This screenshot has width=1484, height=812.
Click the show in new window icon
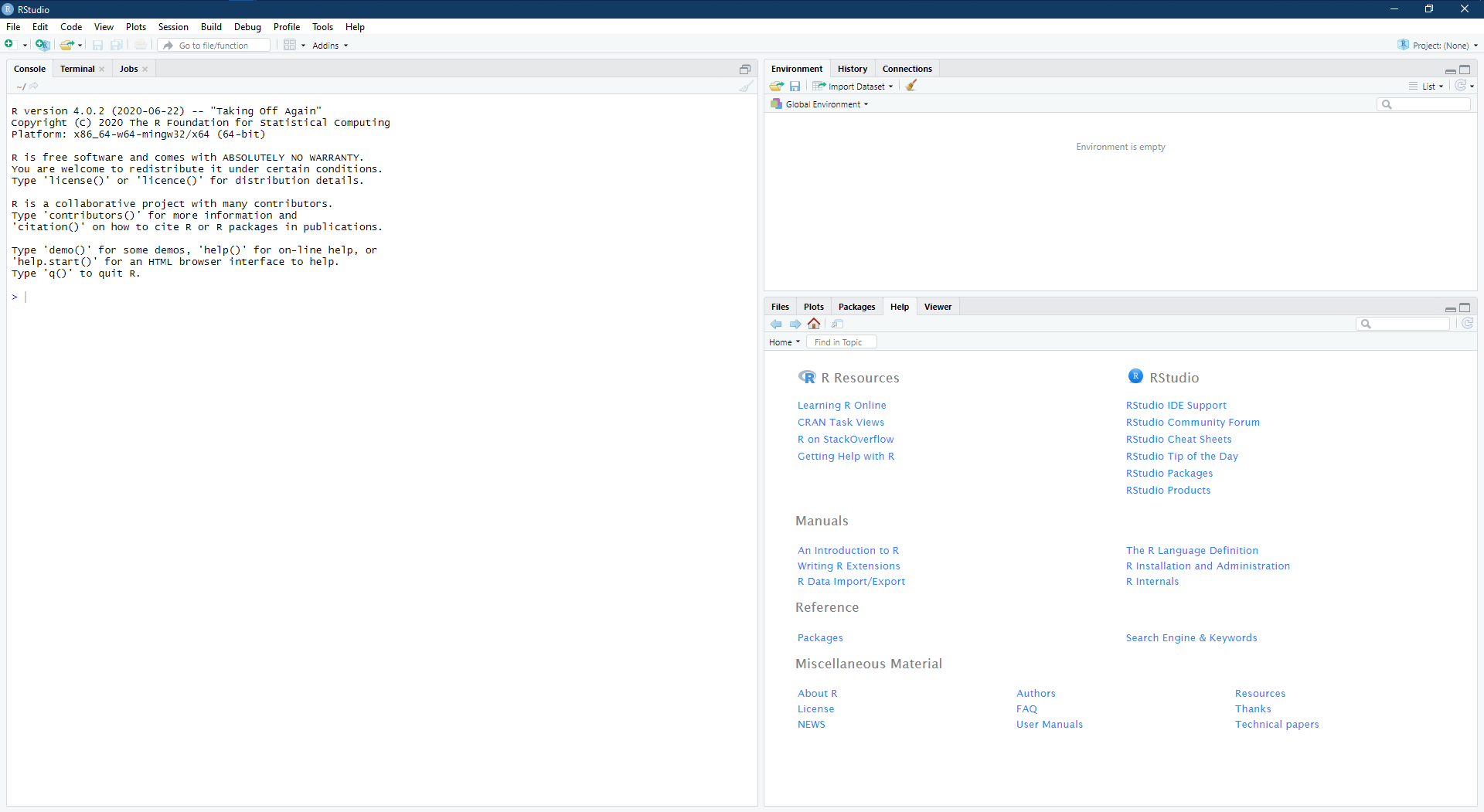coord(838,324)
